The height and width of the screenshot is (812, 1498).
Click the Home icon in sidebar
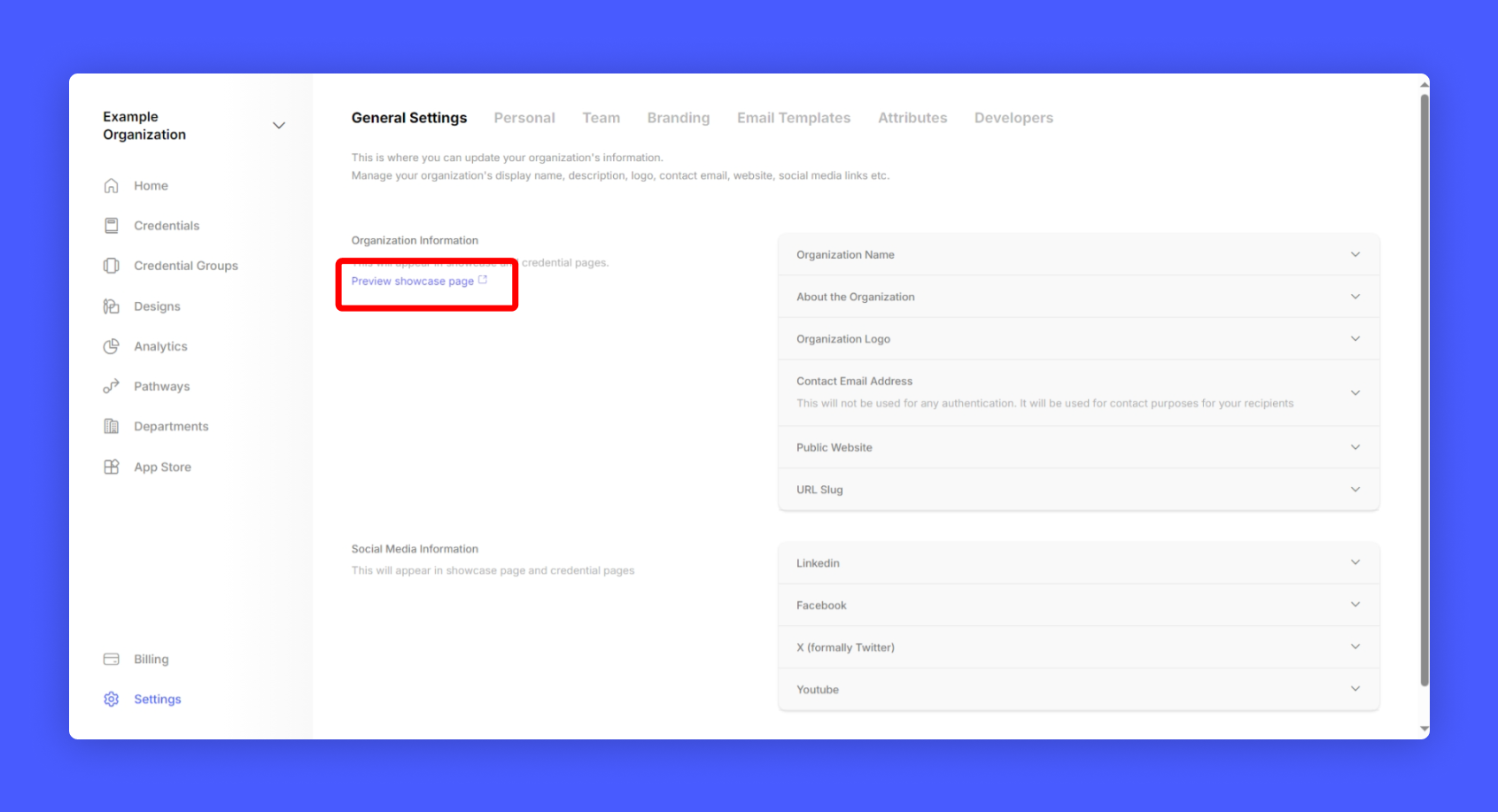click(x=111, y=186)
